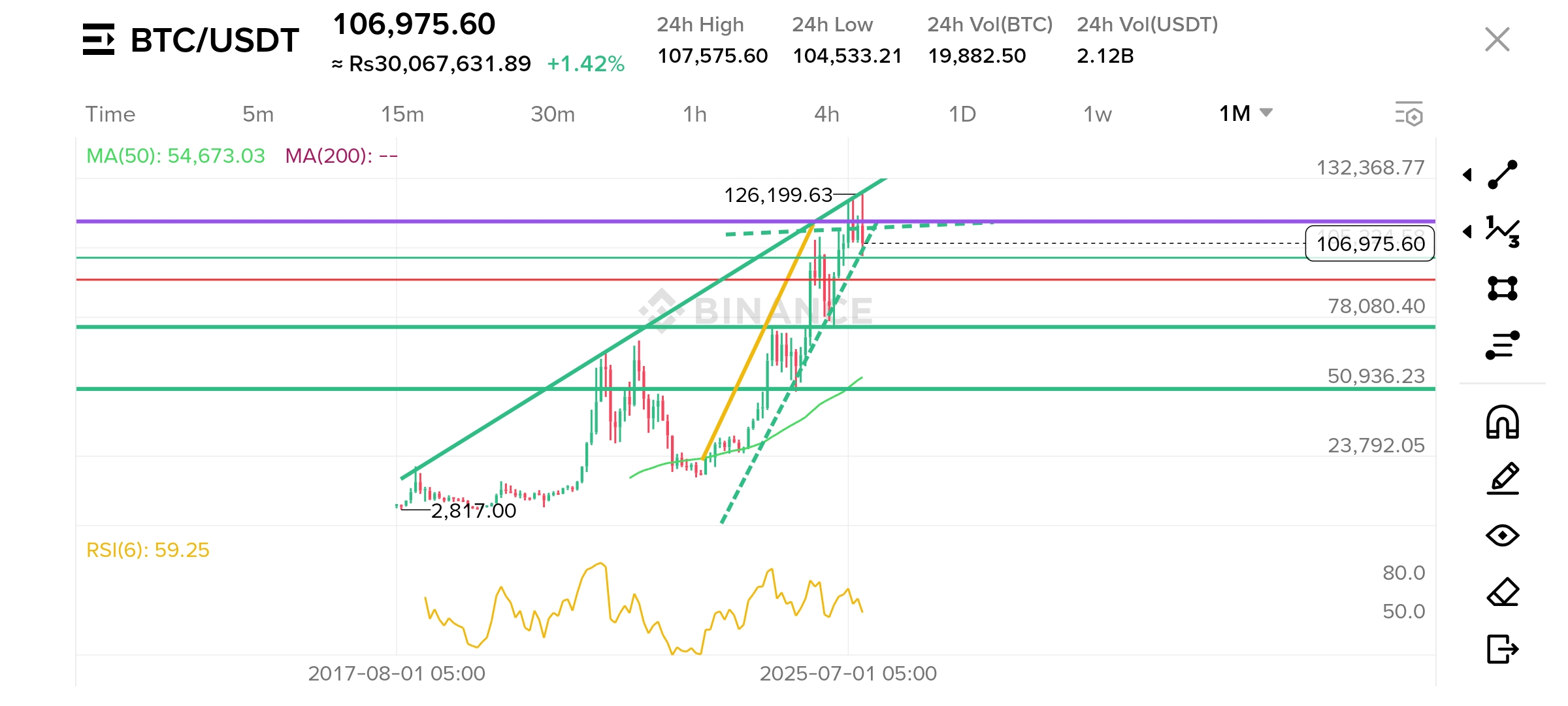Switch to the 1D timeframe tab
The height and width of the screenshot is (706, 1568).
962,114
